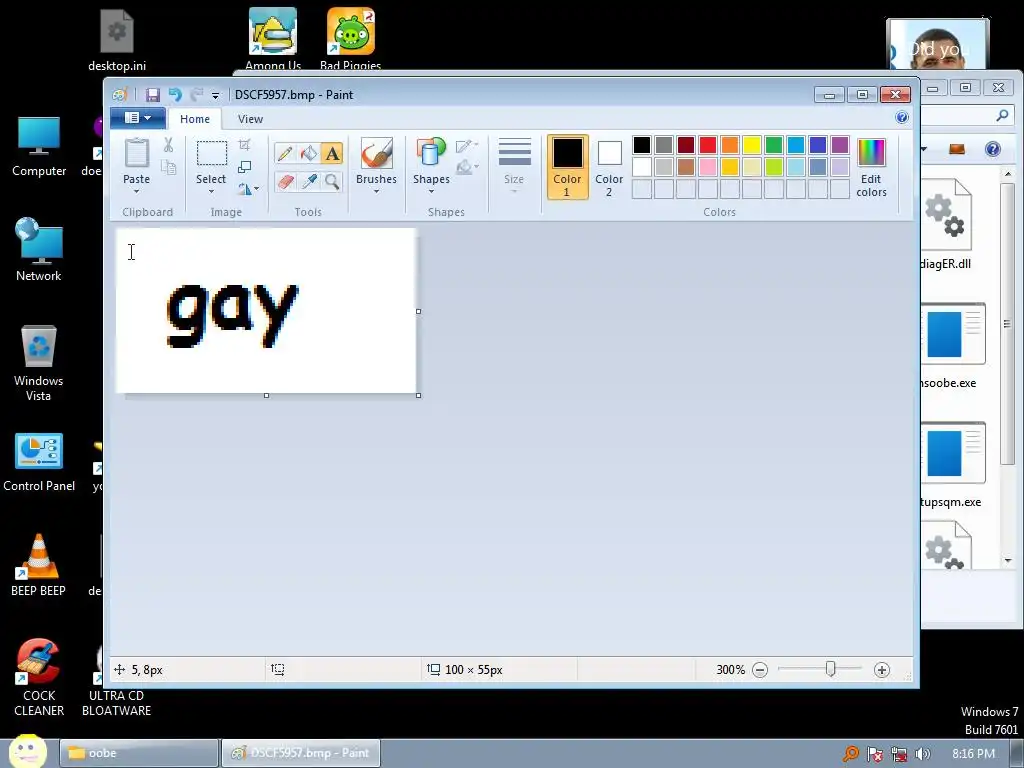Image resolution: width=1024 pixels, height=768 pixels.
Task: Select the Fill with color bucket tool
Action: tap(308, 153)
